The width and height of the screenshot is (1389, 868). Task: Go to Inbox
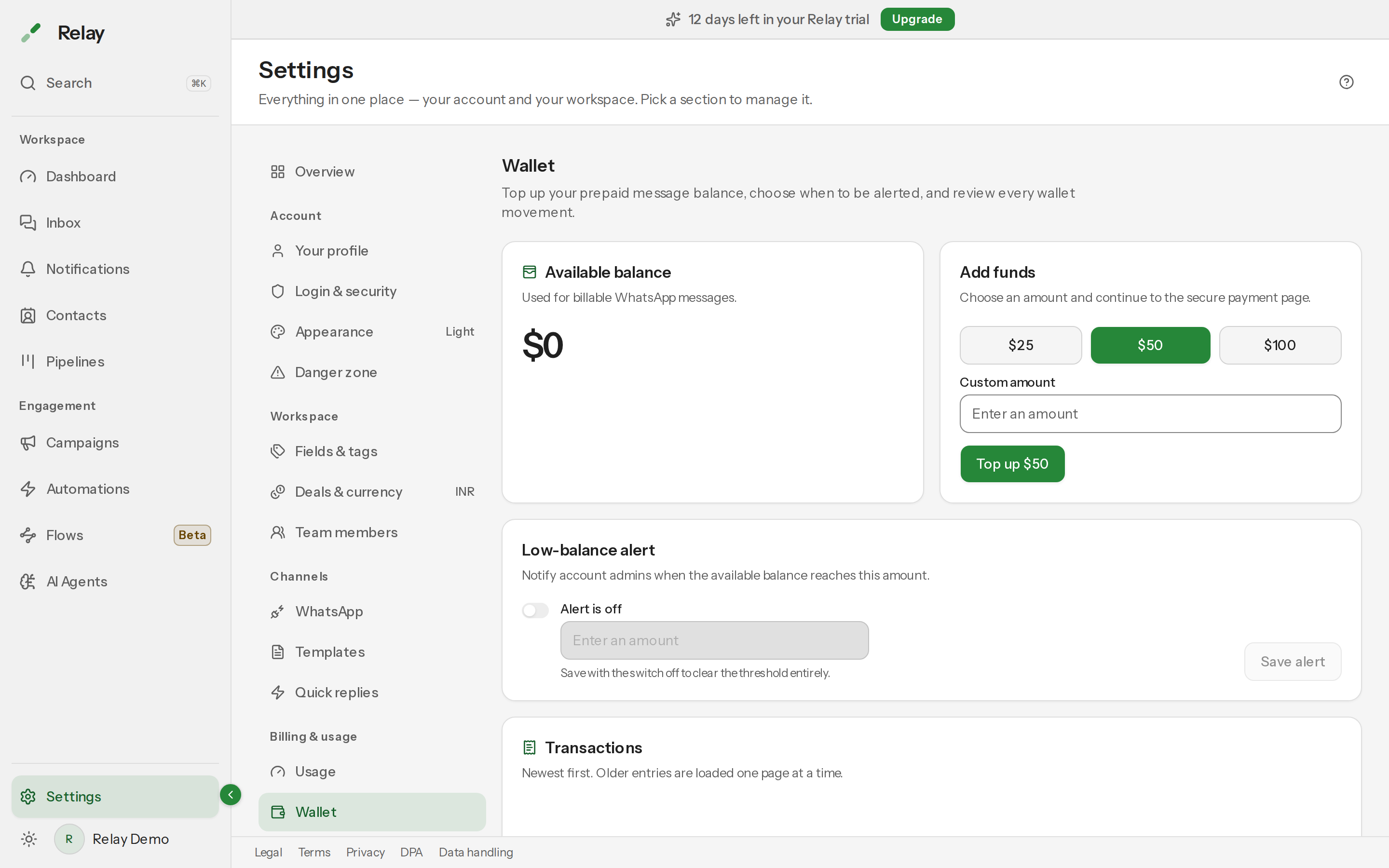pyautogui.click(x=115, y=223)
